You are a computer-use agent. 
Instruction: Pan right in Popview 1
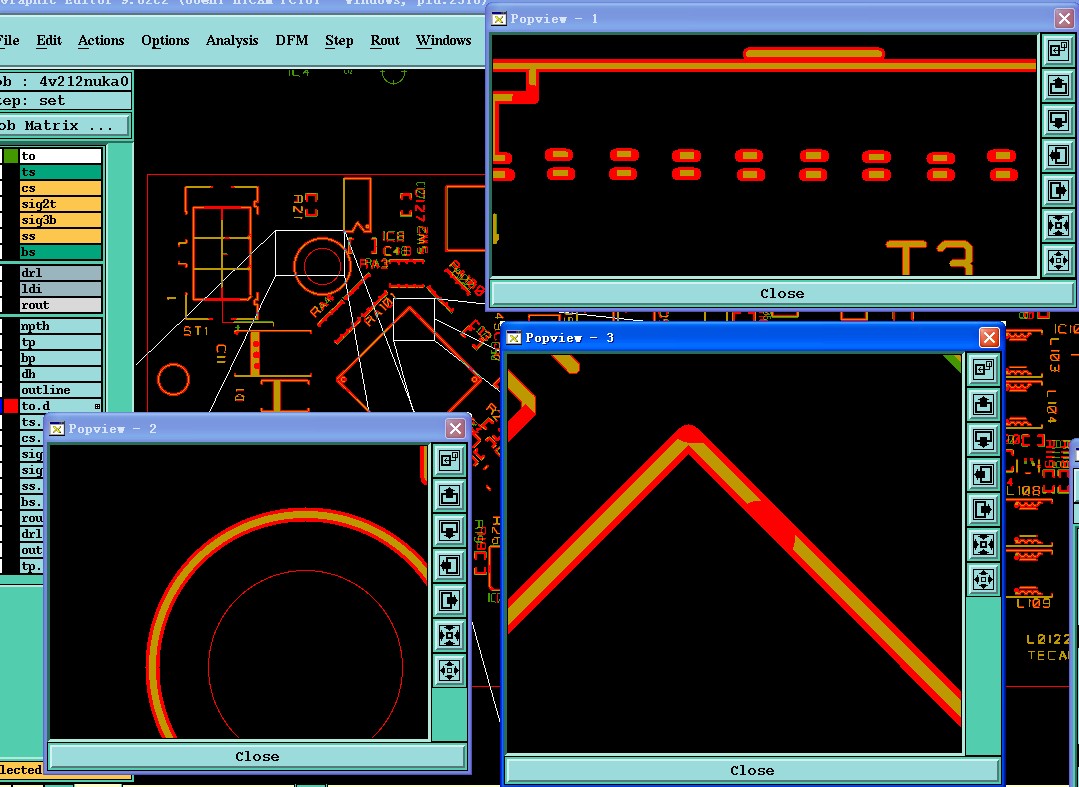coord(1058,191)
